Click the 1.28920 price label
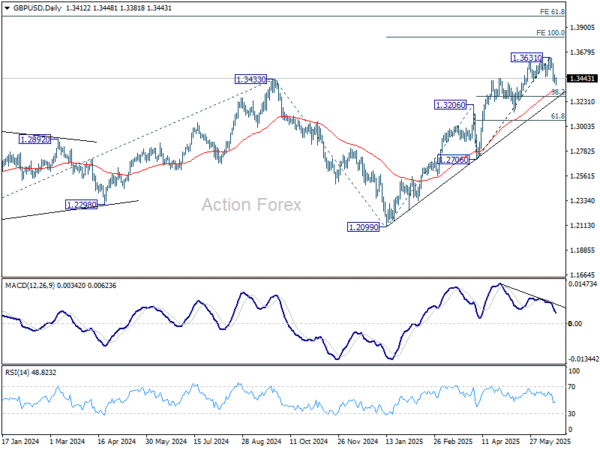Screen dimensions: 600x450 [35, 140]
